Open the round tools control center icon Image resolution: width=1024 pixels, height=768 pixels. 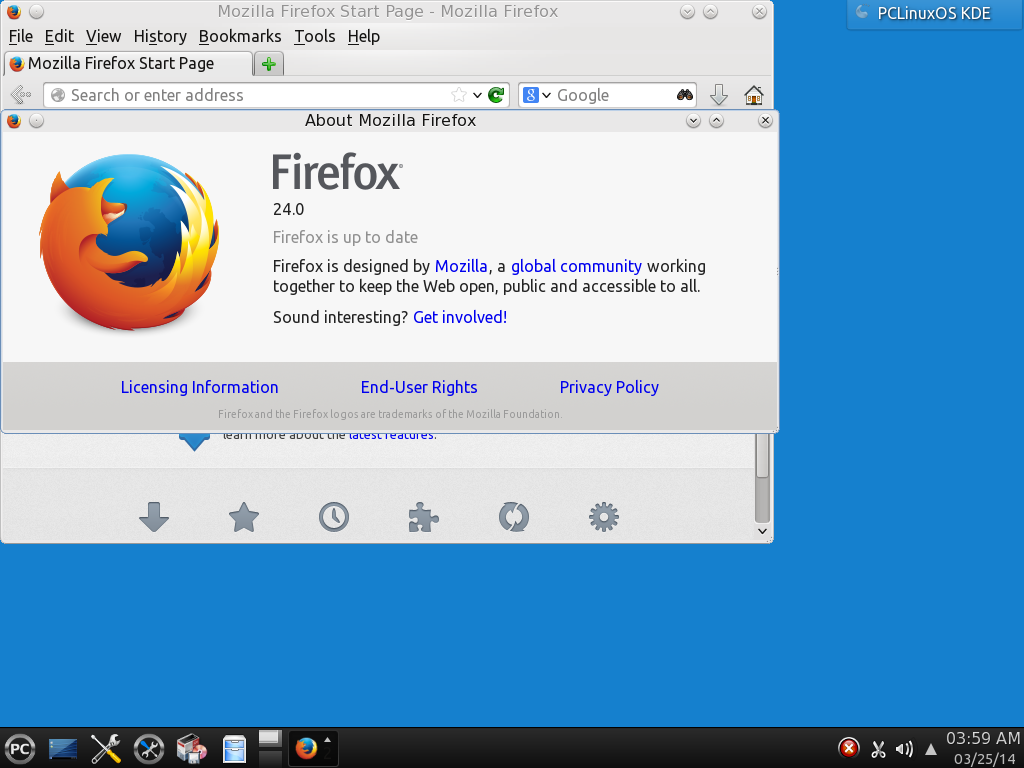coord(149,748)
